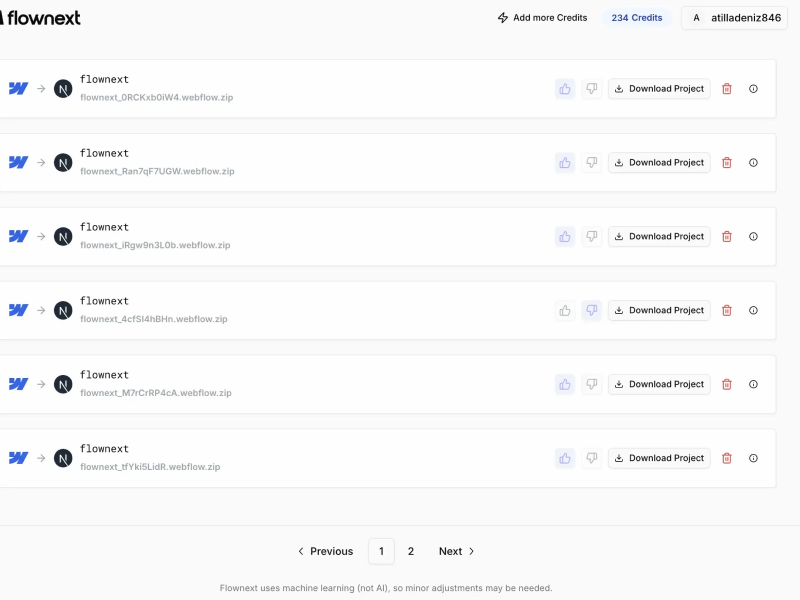
Task: Download project flownext_M7rCrRP4cA.webflow.zip
Action: point(659,385)
